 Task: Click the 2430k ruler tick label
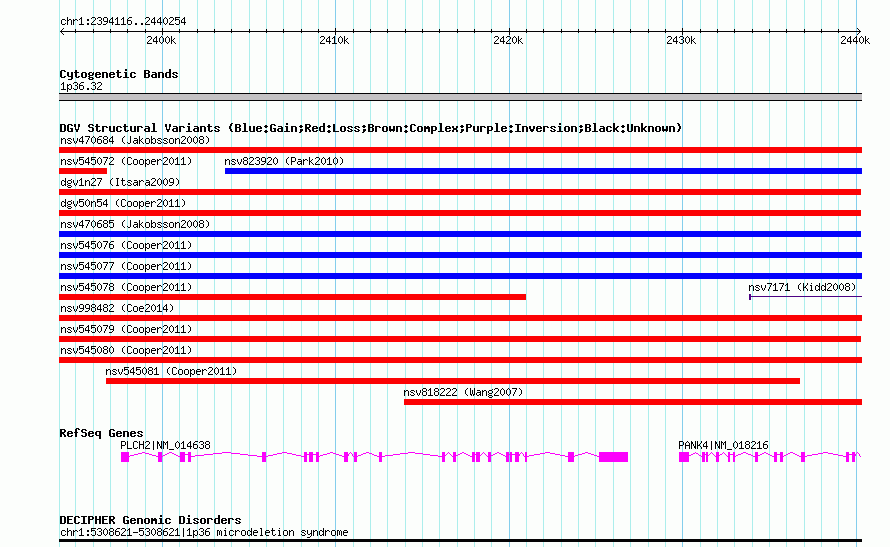point(681,40)
